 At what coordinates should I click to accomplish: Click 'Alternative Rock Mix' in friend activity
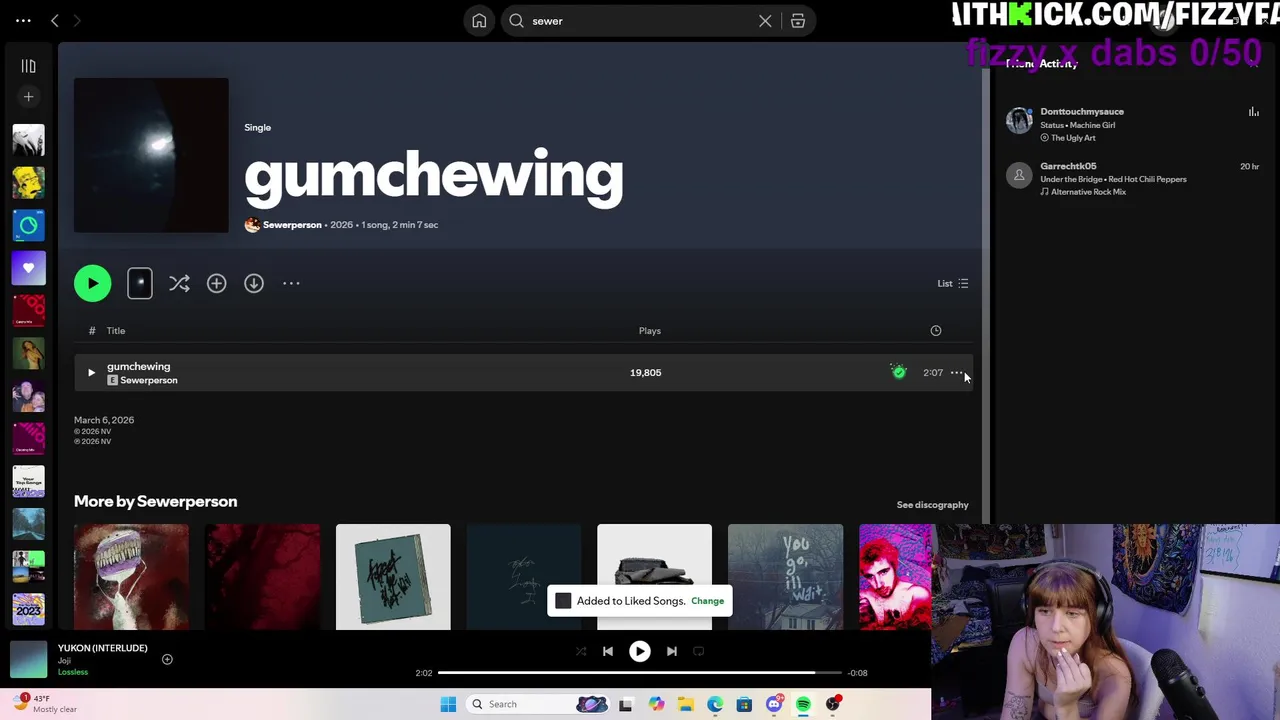[1088, 192]
